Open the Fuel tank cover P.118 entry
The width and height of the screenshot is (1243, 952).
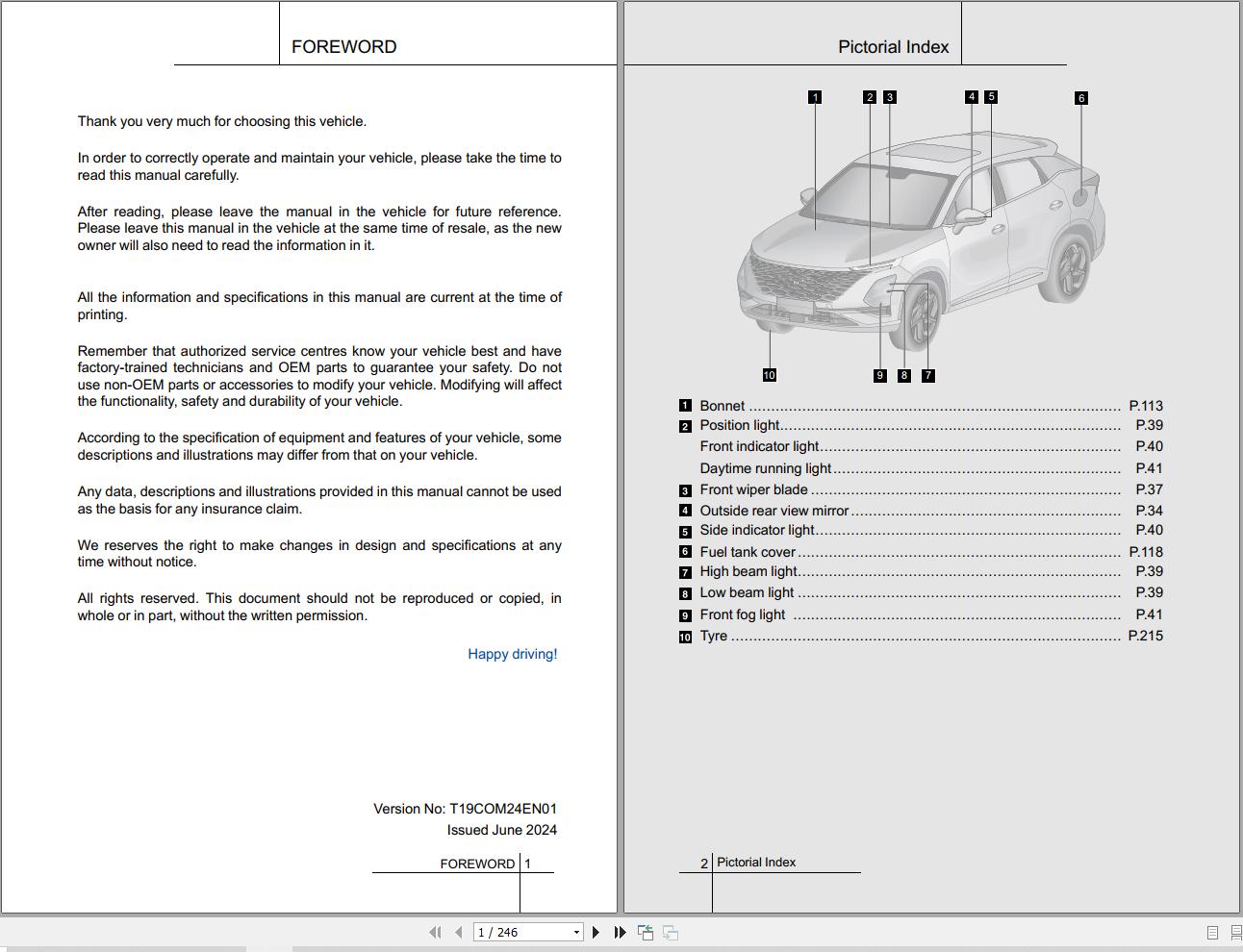(x=748, y=551)
